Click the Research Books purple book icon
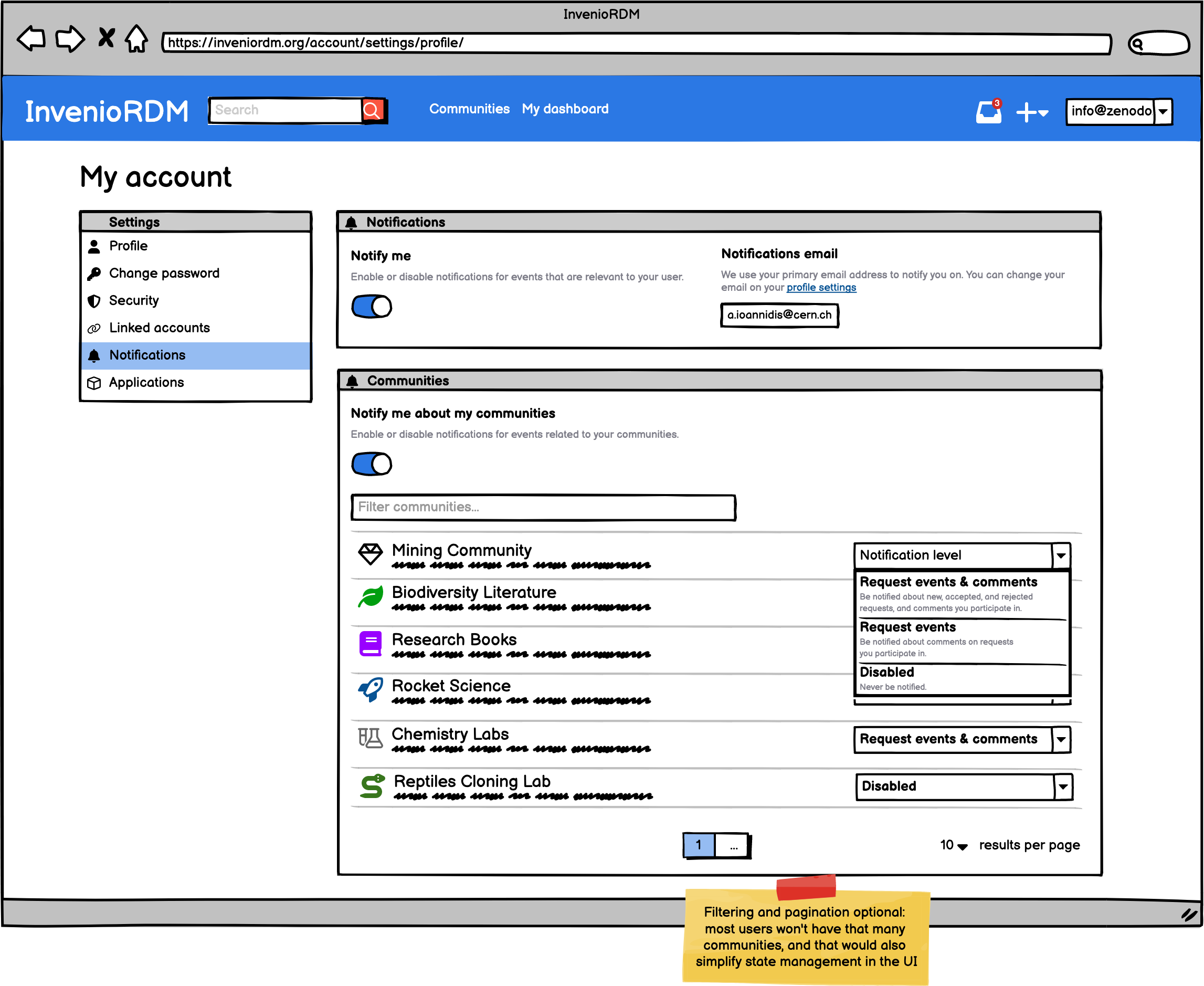 coord(369,644)
